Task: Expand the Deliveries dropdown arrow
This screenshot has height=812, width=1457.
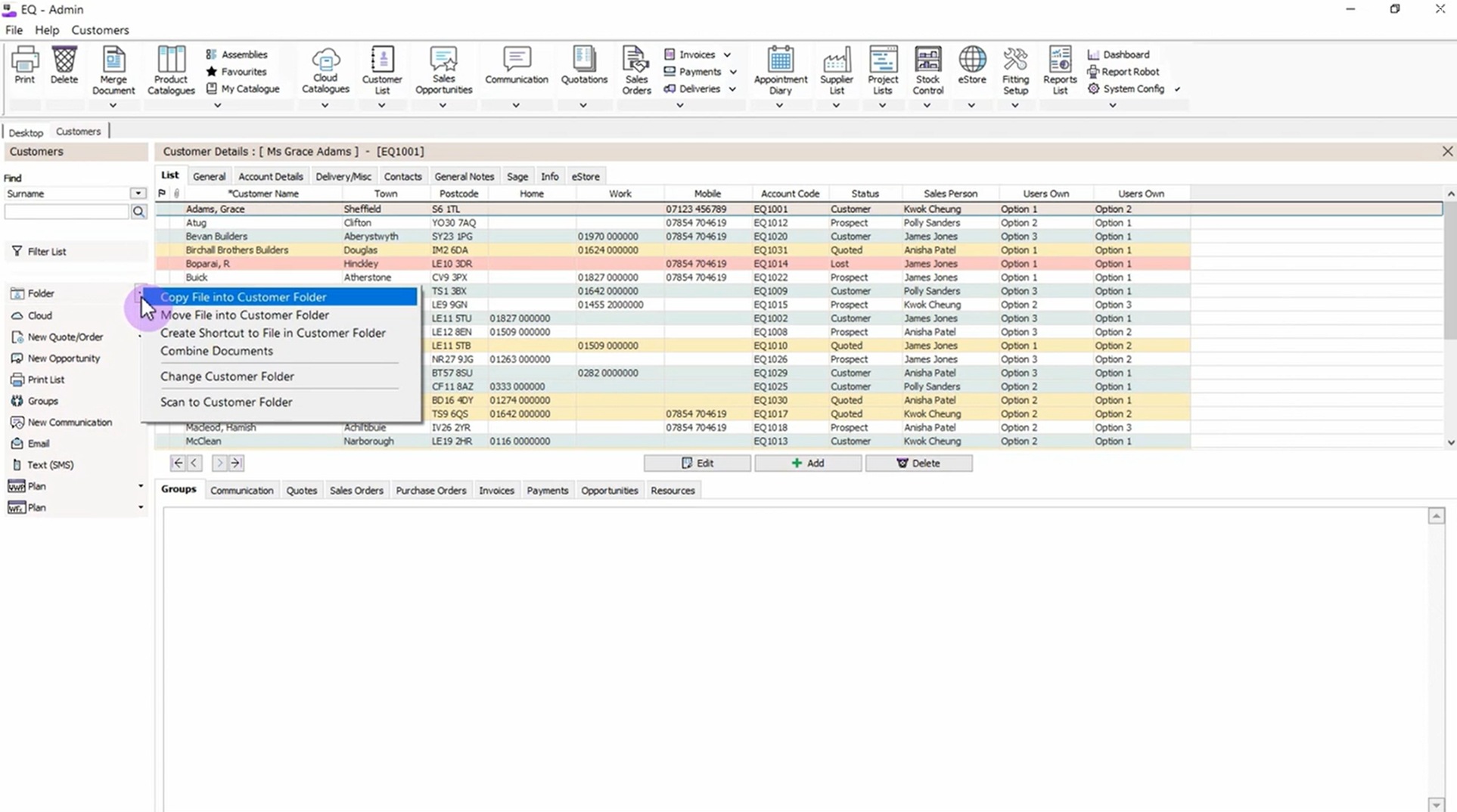Action: tap(732, 89)
